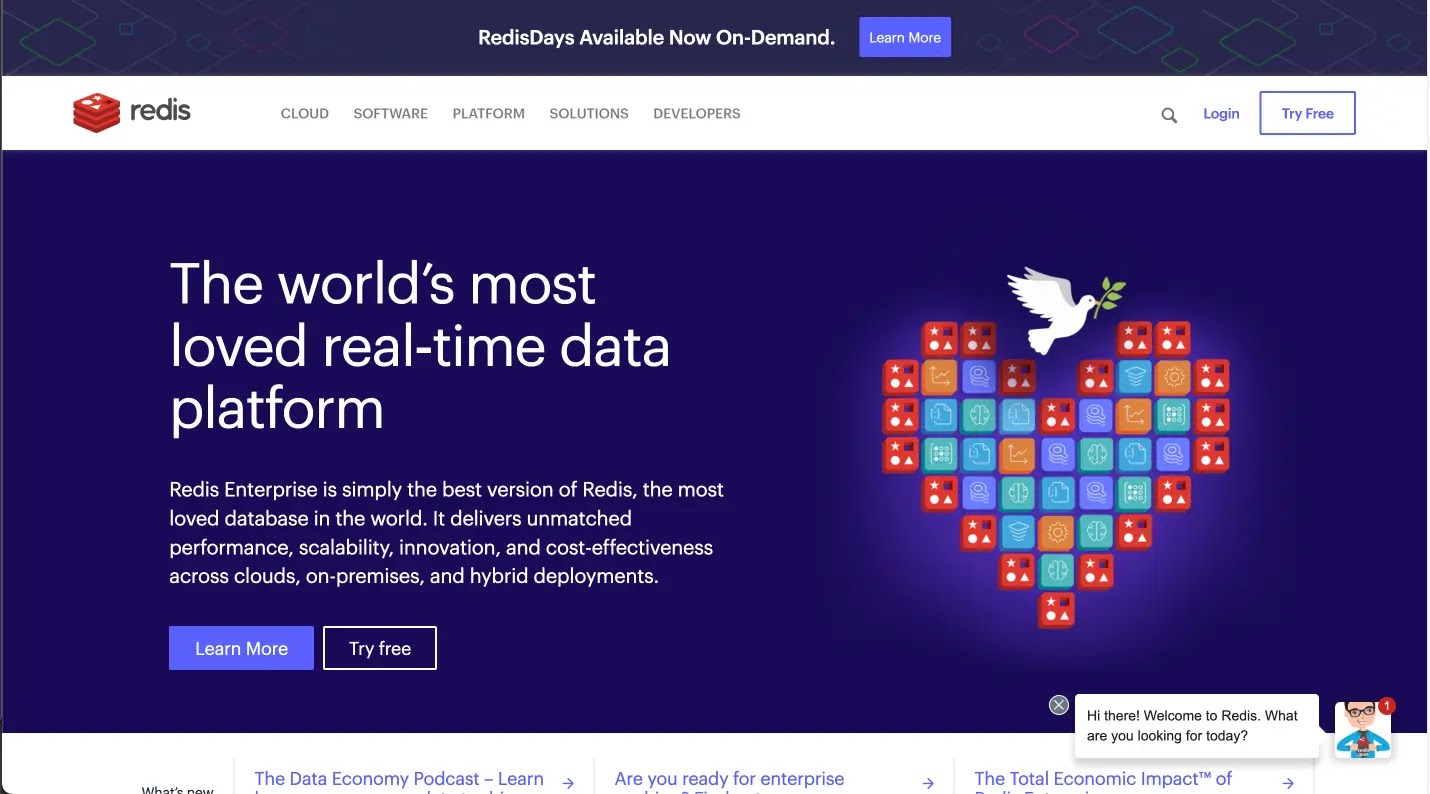Click the arrow beside Are you ready for enterprise
The image size is (1430, 794).
tap(928, 783)
